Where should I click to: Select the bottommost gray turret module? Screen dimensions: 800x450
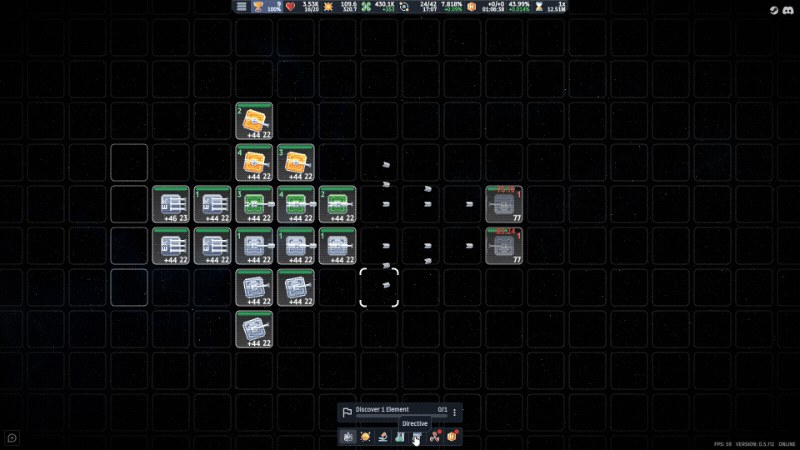254,330
